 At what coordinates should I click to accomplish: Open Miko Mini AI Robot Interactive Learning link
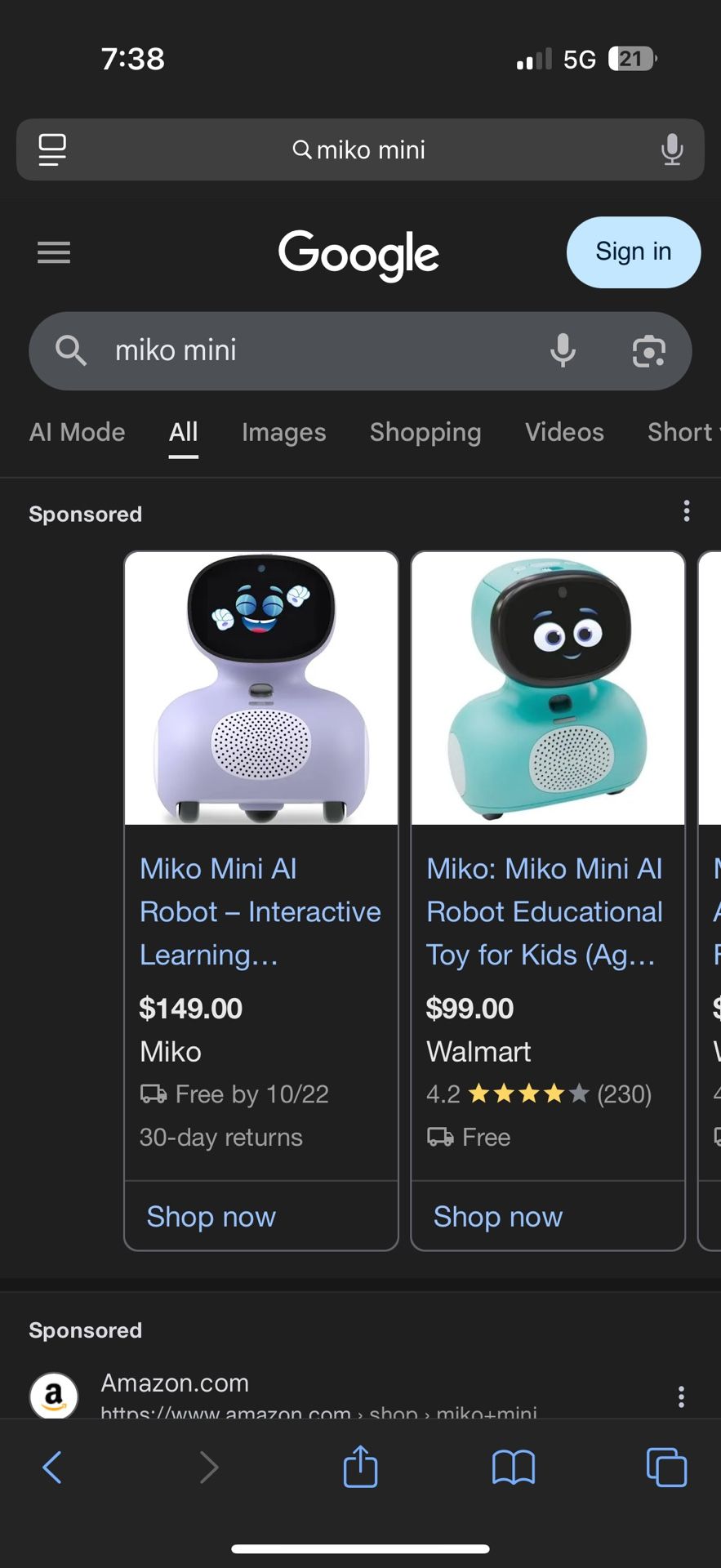pyautogui.click(x=260, y=911)
